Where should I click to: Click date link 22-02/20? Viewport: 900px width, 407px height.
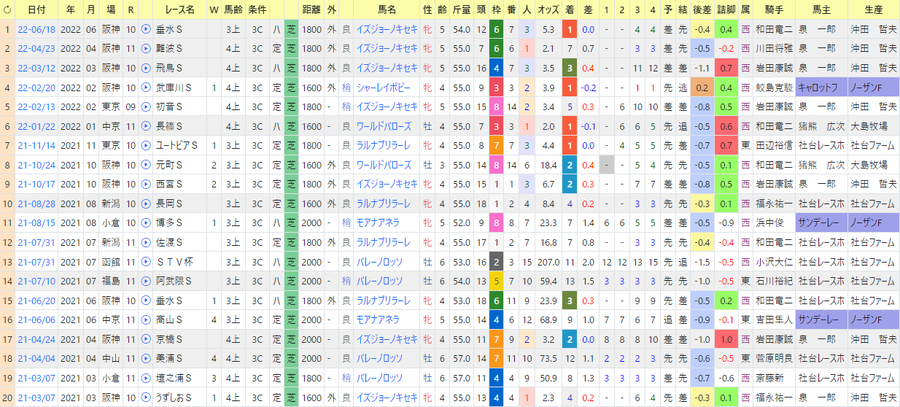click(37, 88)
